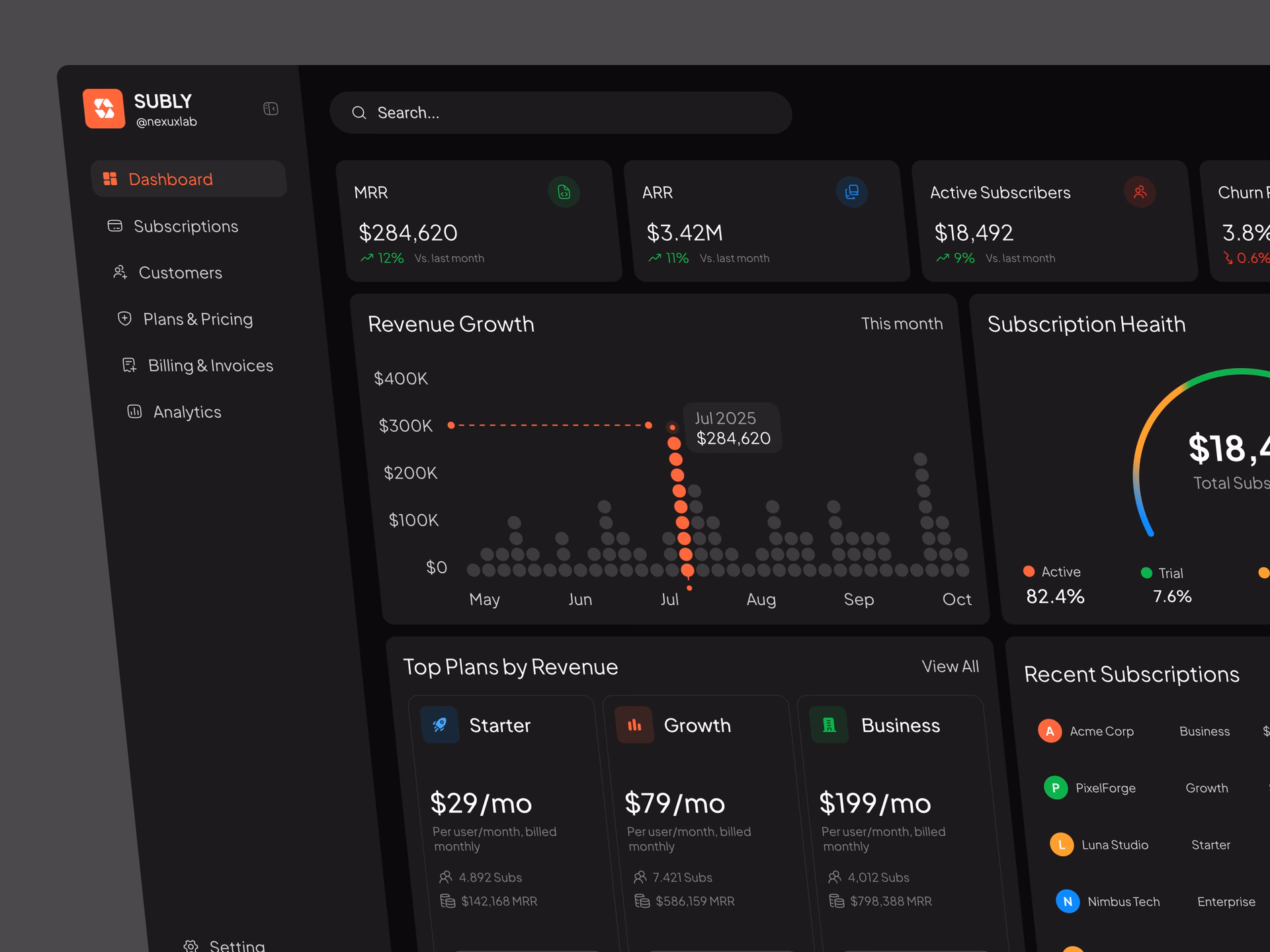Click View All in Top Plans
Image resolution: width=1270 pixels, height=952 pixels.
(950, 666)
